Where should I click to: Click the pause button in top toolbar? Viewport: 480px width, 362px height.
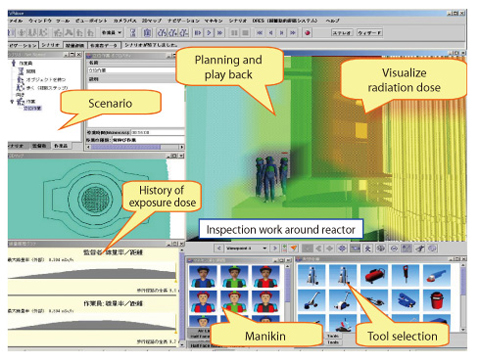pos(234,33)
